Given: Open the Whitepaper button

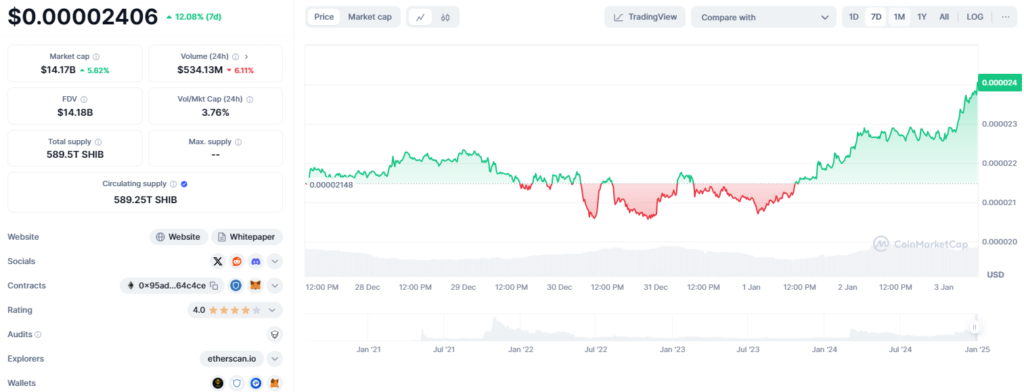Looking at the screenshot, I should [x=248, y=237].
